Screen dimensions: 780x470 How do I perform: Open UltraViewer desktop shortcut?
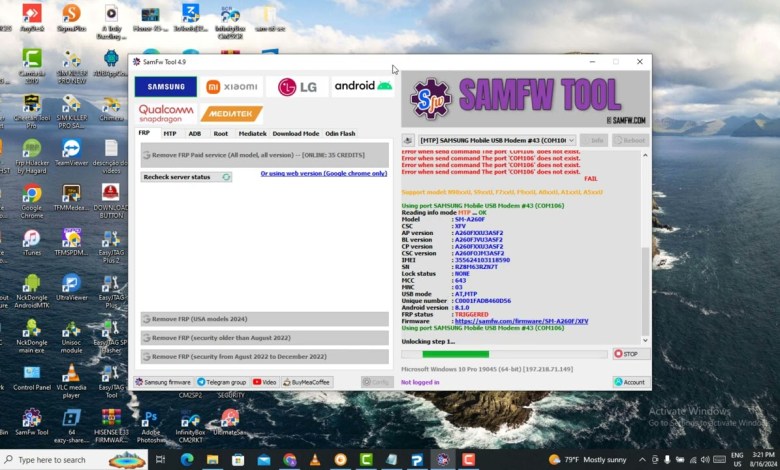point(72,287)
